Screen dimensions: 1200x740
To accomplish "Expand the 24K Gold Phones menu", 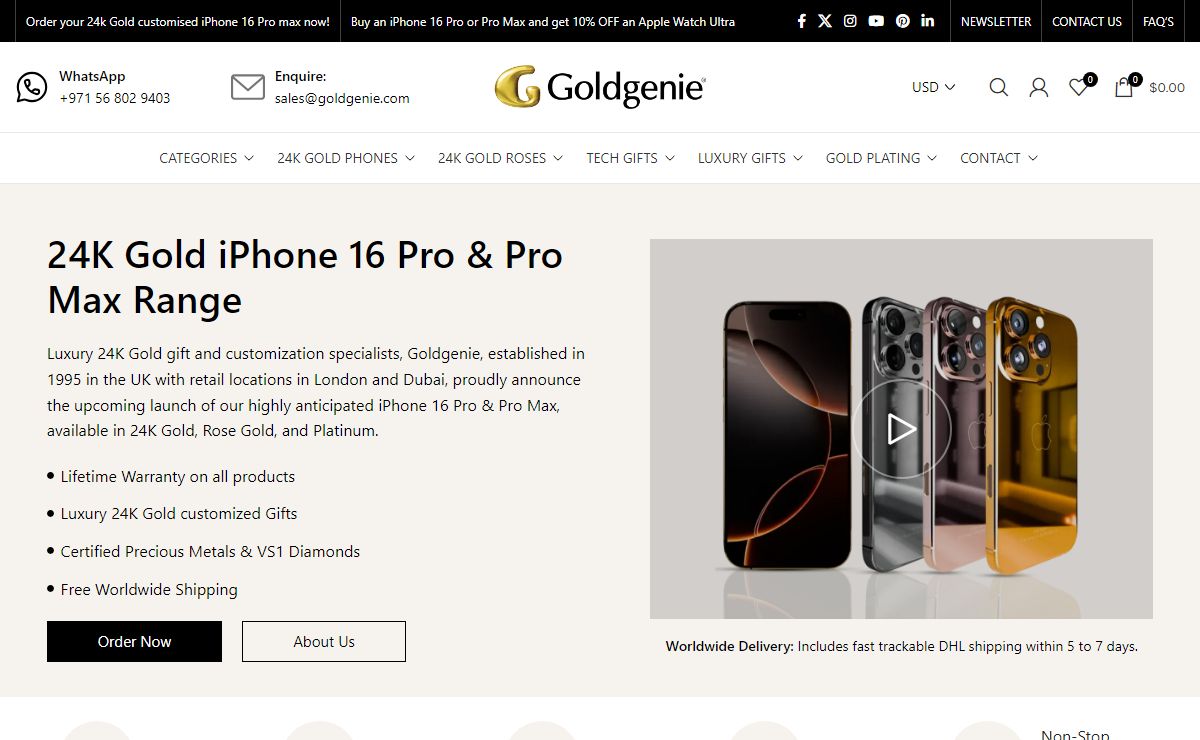I will pos(345,158).
